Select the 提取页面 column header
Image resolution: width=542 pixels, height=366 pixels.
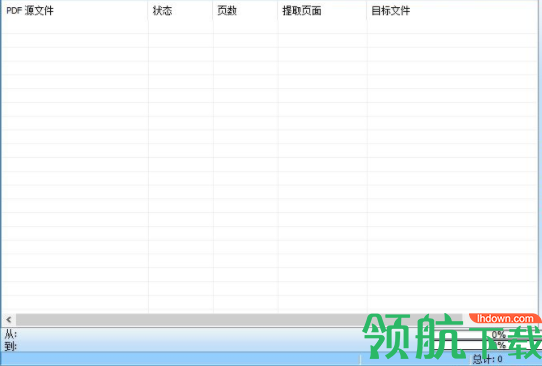coord(322,10)
